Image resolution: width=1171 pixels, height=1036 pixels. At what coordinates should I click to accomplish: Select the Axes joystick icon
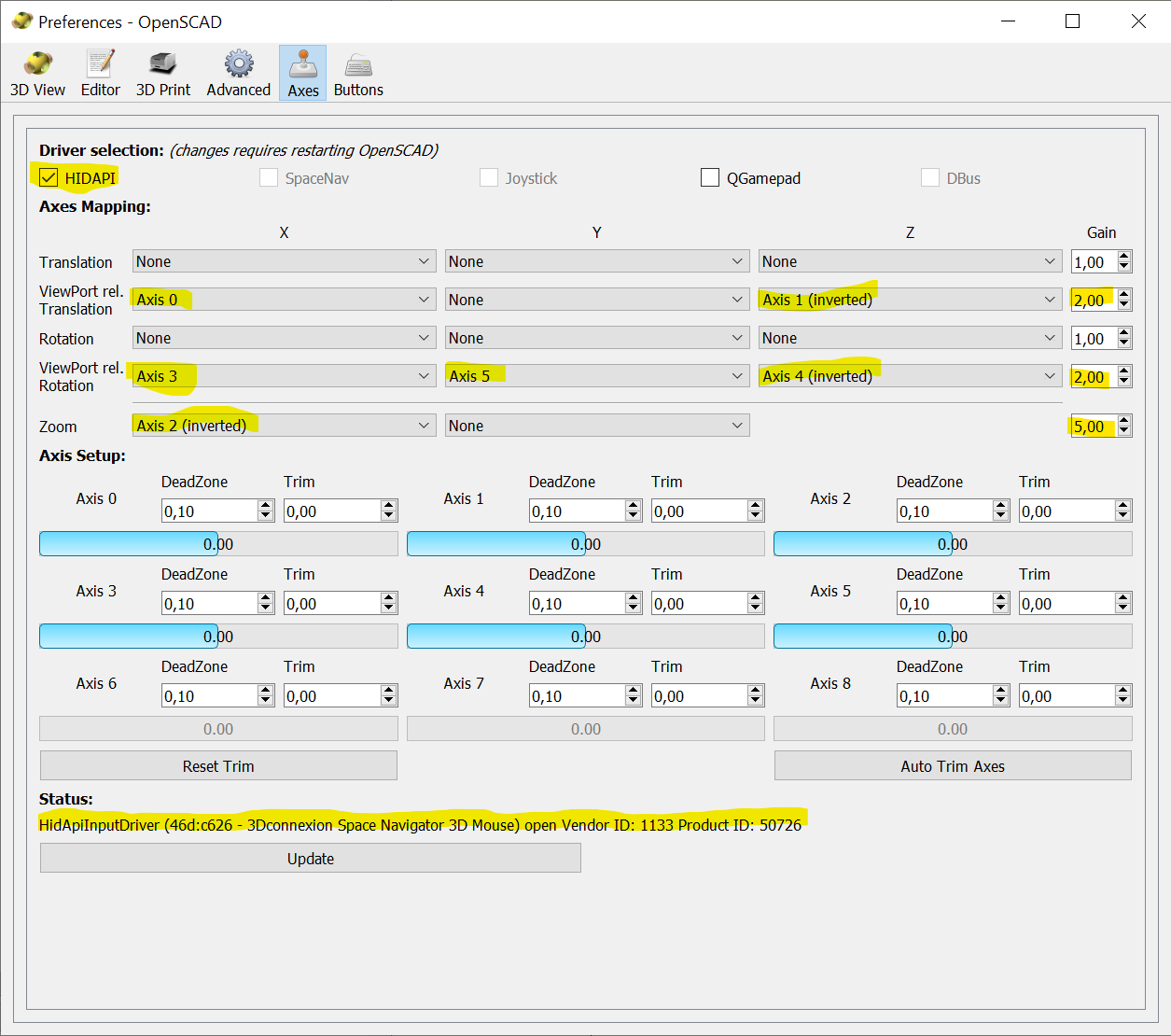click(302, 64)
